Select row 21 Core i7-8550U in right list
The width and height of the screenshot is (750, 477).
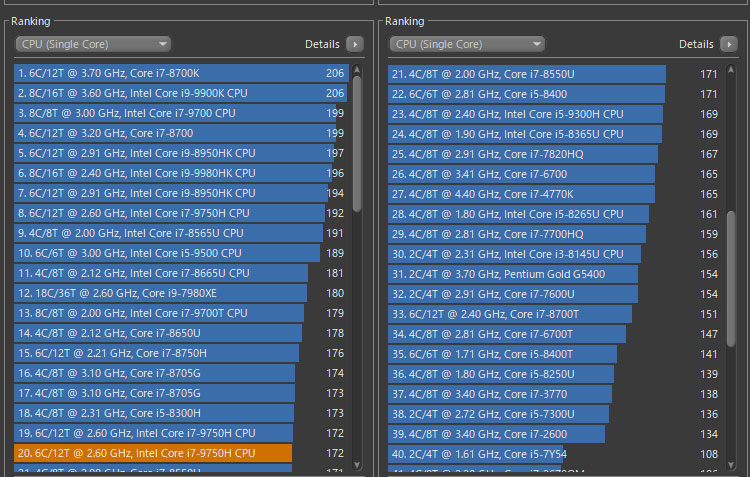coord(555,74)
